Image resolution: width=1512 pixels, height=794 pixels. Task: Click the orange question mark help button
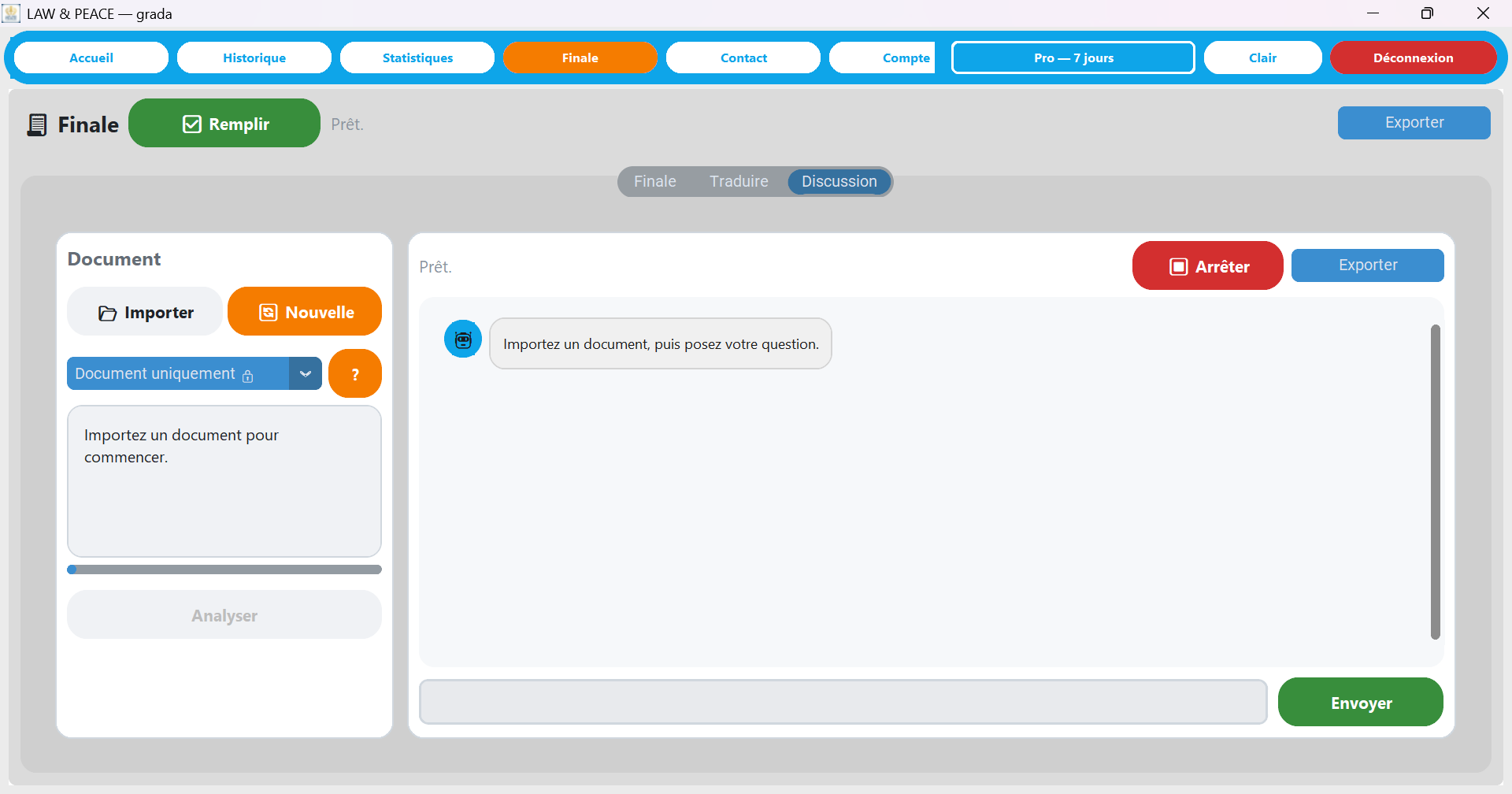(355, 373)
